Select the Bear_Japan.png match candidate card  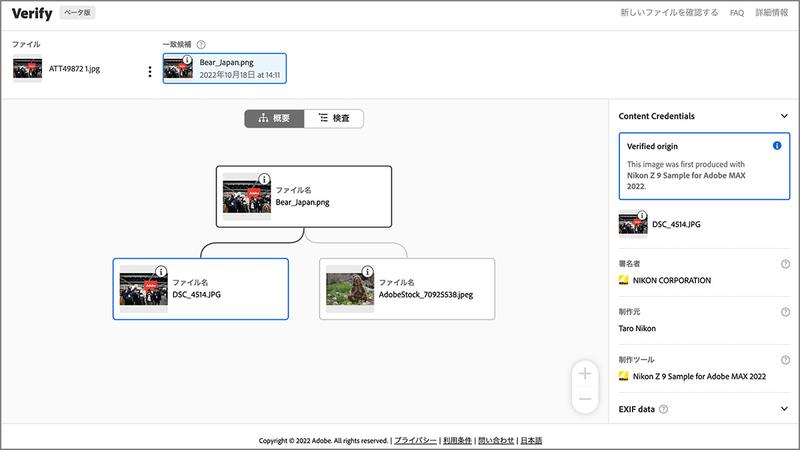(224, 68)
